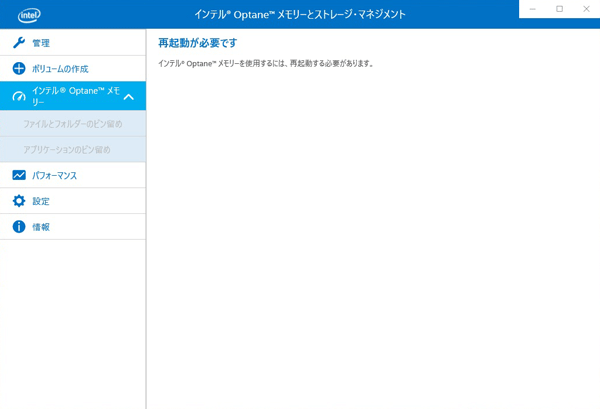600x409 pixels.
Task: Open the パフォーマンス menu item
Action: [73, 175]
